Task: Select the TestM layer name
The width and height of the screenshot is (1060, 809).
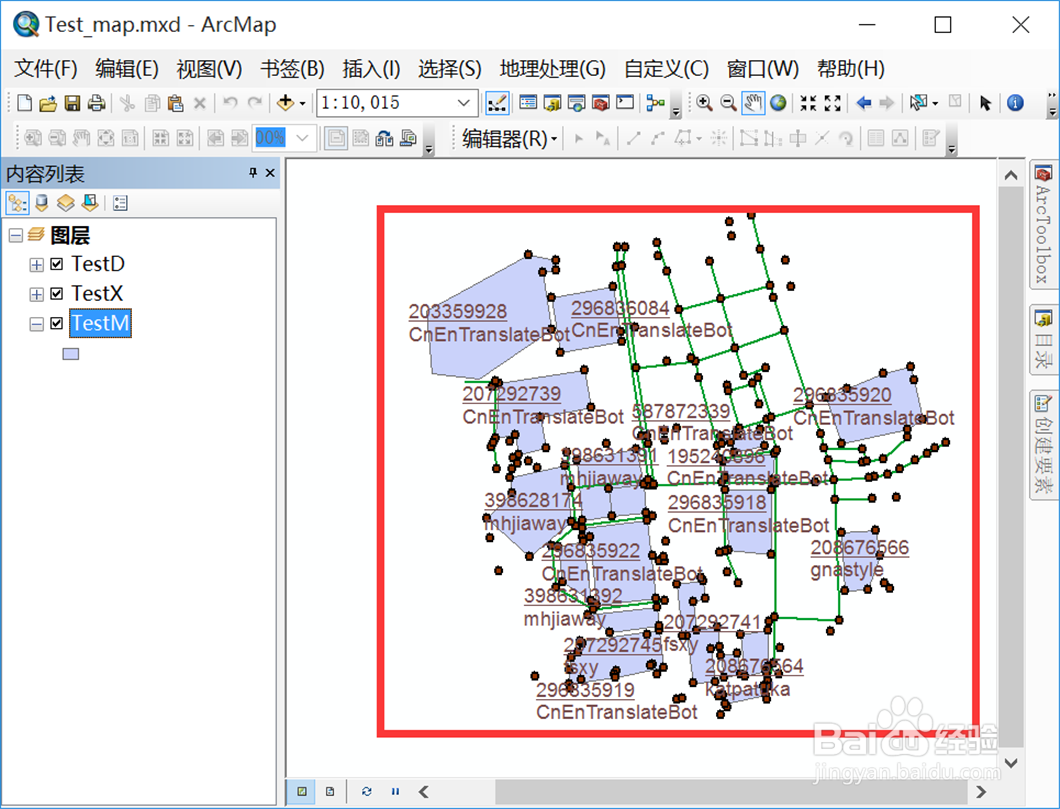Action: 100,323
